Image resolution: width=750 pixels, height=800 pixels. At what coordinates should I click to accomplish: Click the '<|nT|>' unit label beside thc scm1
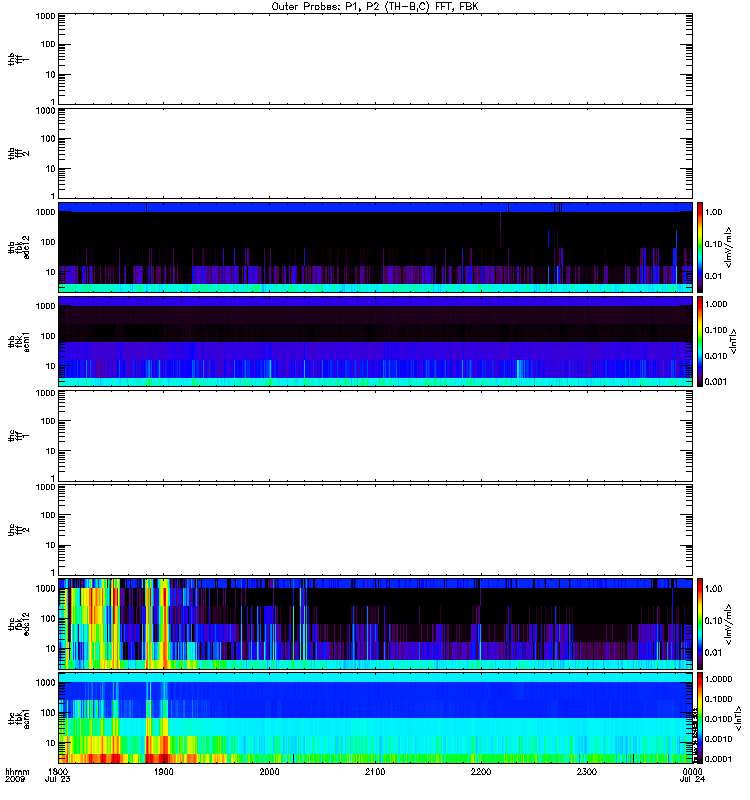coord(738,720)
